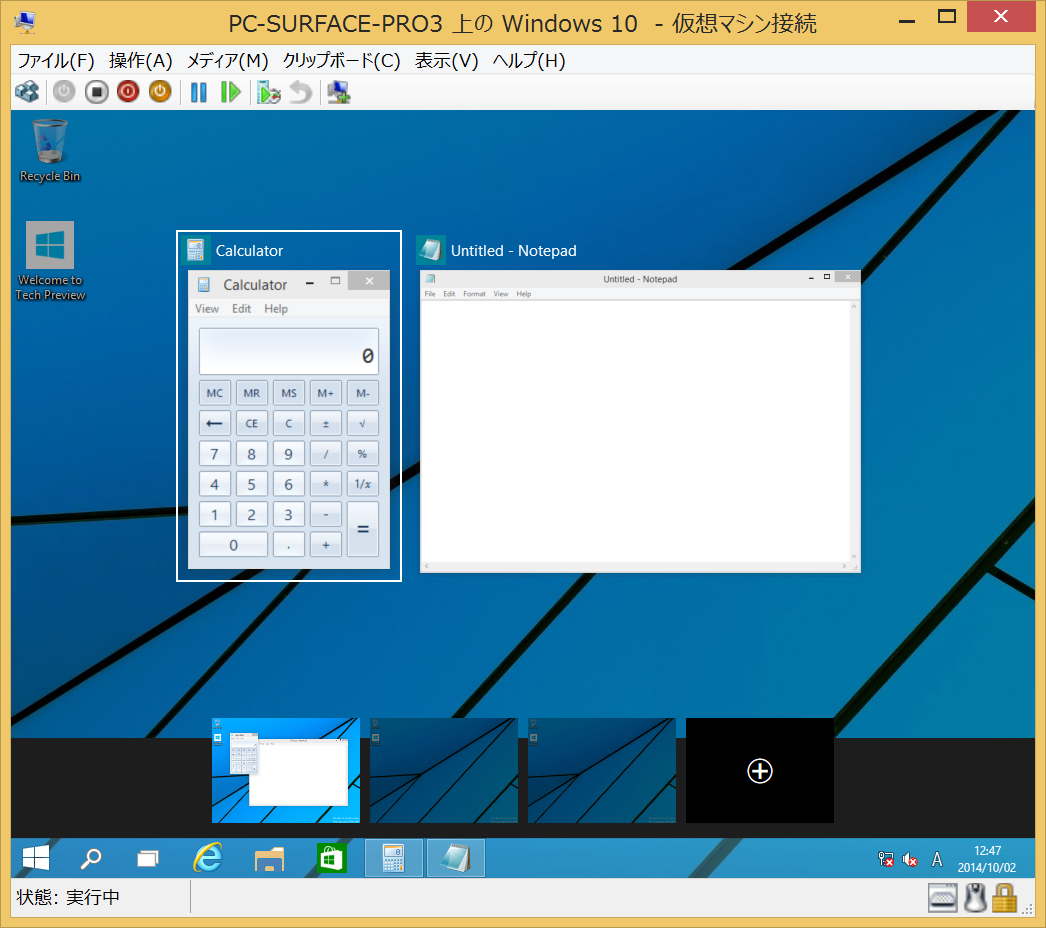Create a checkpoint of the virtual machine
Image resolution: width=1046 pixels, height=928 pixels.
coord(268,91)
